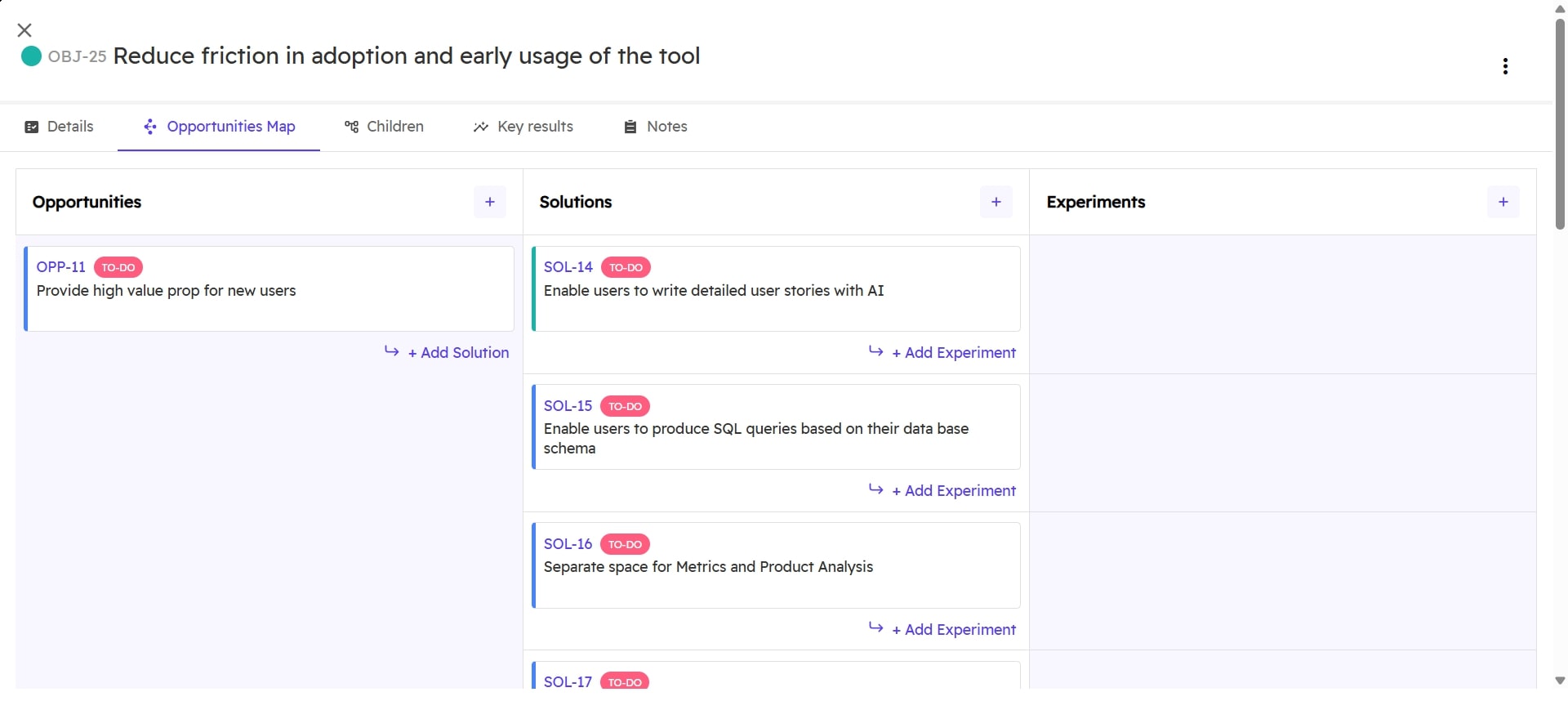Image resolution: width=1568 pixels, height=710 pixels.
Task: Click the Notes clipboard icon
Action: [x=630, y=127]
